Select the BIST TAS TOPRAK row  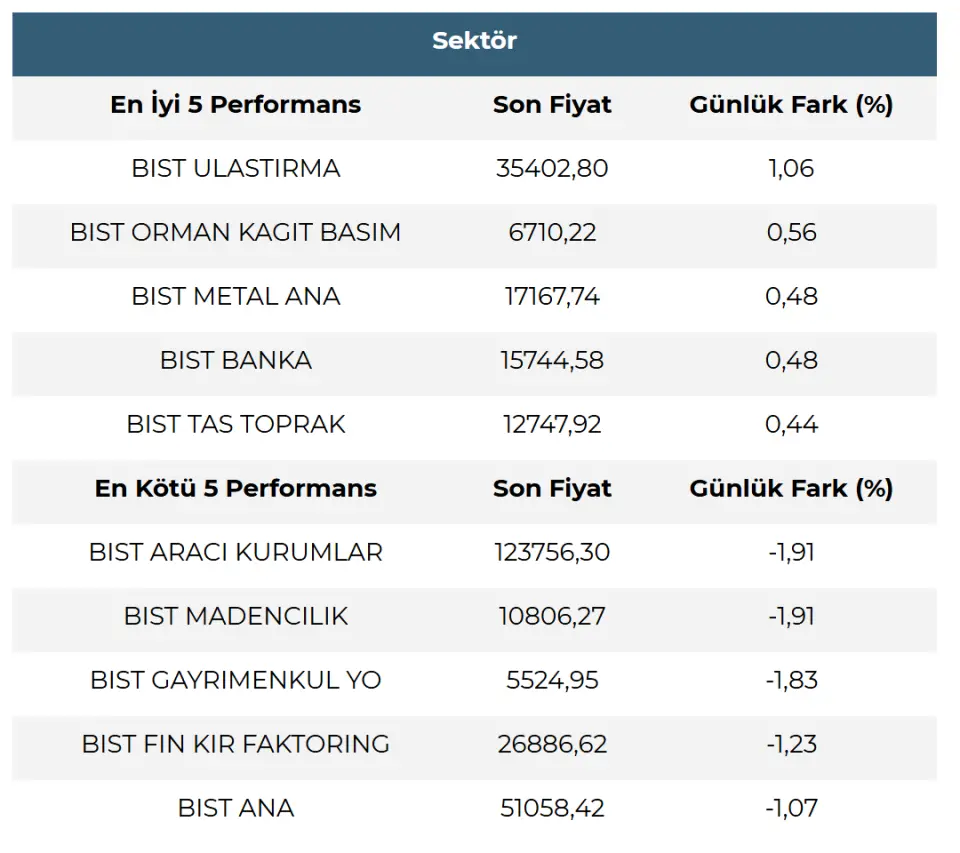click(236, 424)
